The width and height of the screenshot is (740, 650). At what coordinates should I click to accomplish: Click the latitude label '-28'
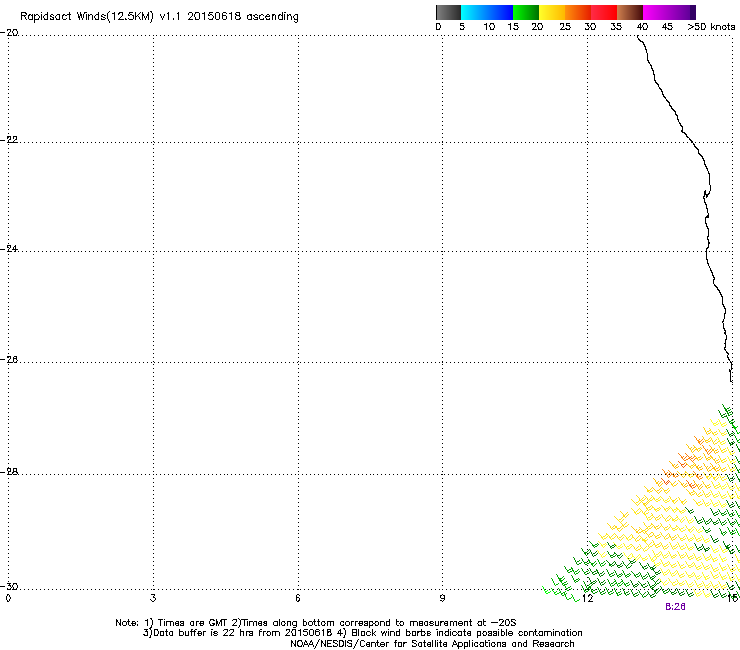9,472
